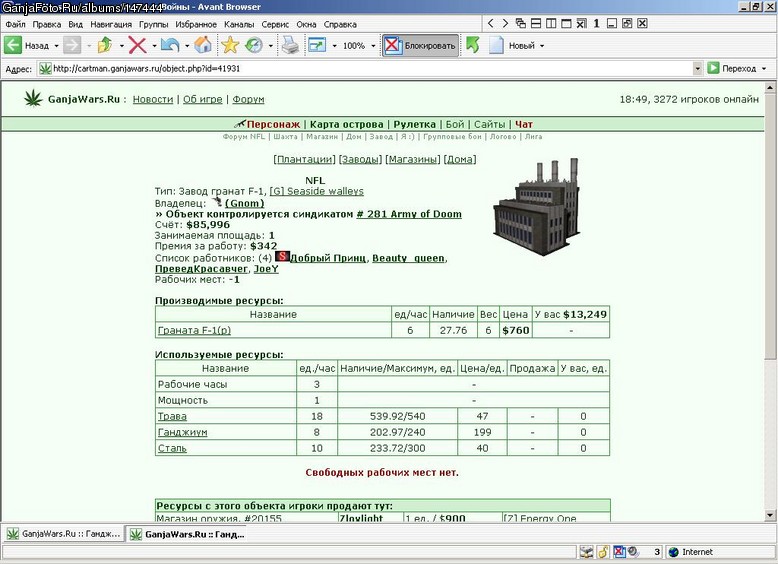Viewport: 778px width, 564px height.
Task: Open syndicate # 281 Army of Doom
Action: coord(409,214)
